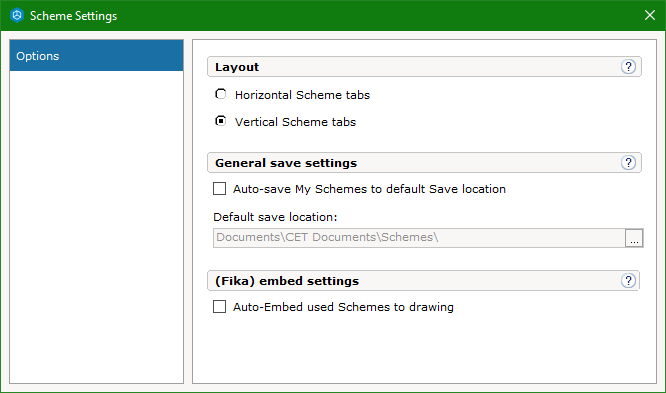Click the Layout section header
Image resolution: width=666 pixels, height=393 pixels.
coord(424,67)
